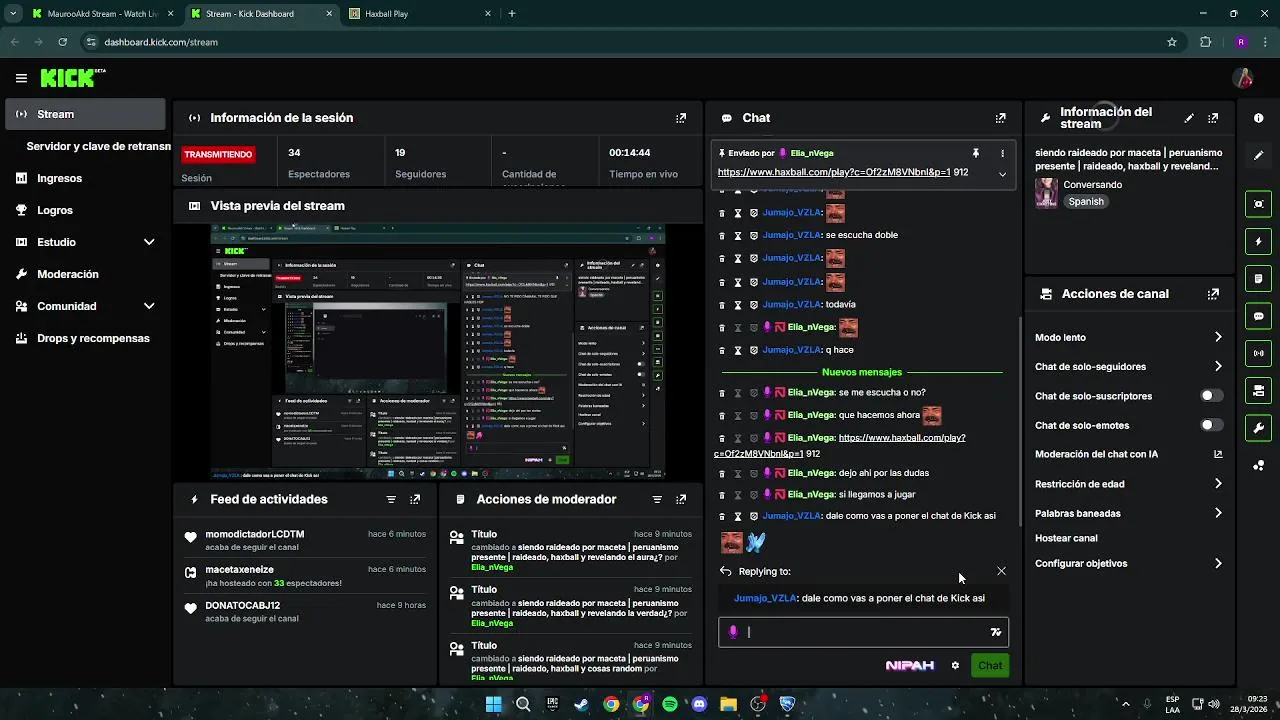Enable Chat de solo-emotes switch
Viewport: 1280px width, 720px height.
(1211, 425)
